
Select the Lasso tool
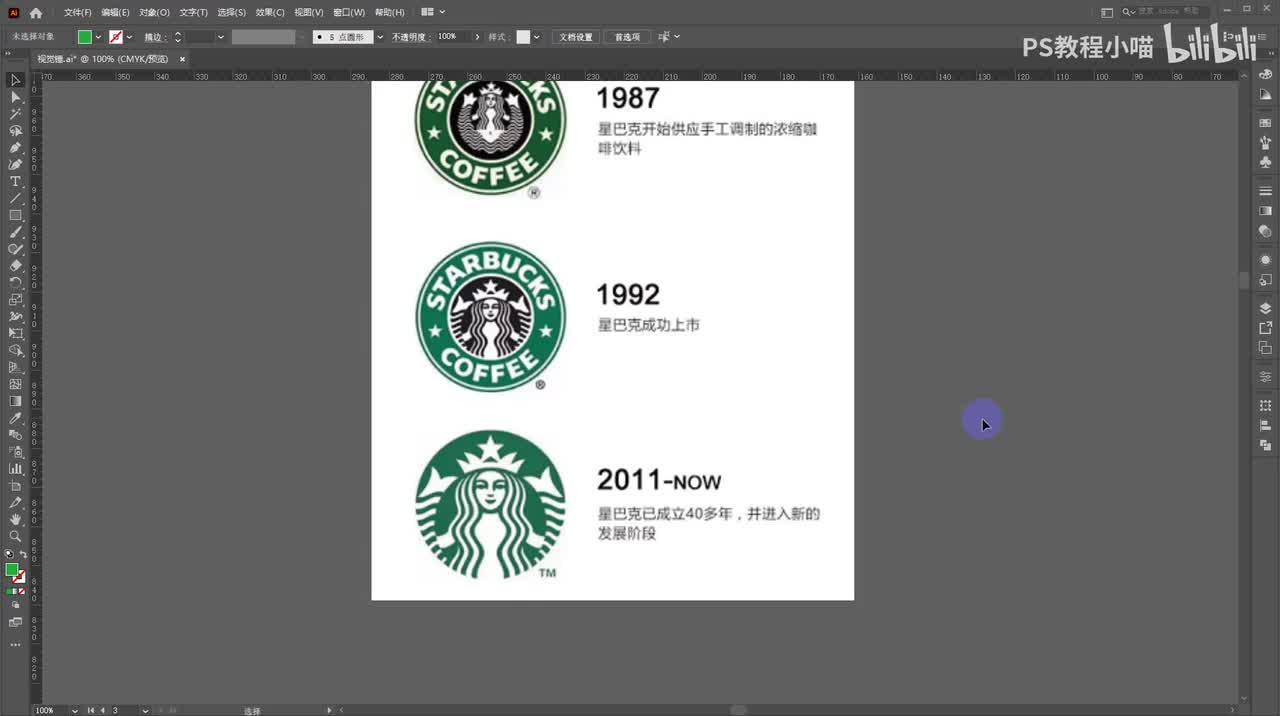point(15,131)
